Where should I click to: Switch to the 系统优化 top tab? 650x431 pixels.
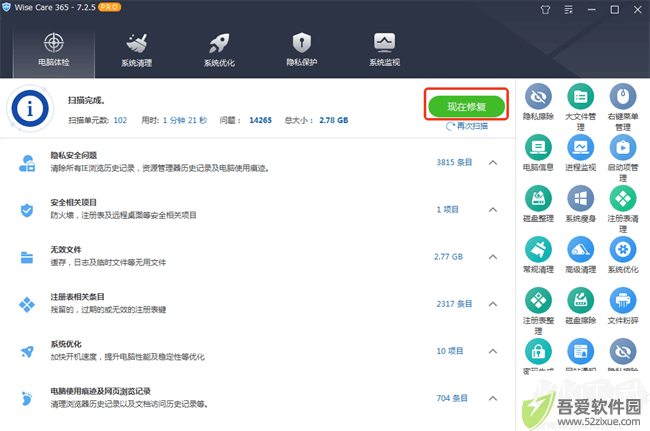tap(219, 50)
